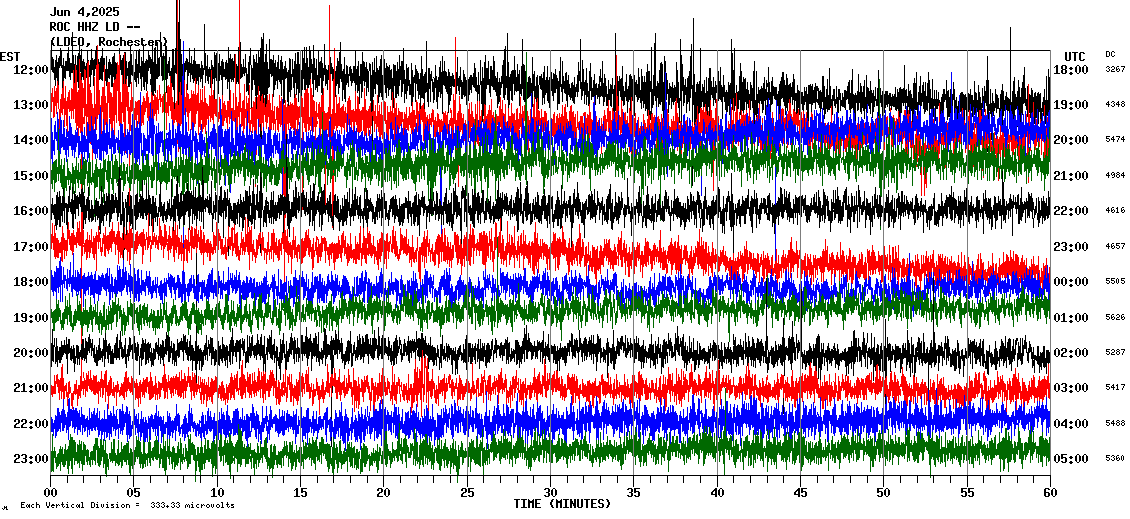The height and width of the screenshot is (519, 1130).
Task: Select the 23:00 EST row label
Action: [31, 459]
